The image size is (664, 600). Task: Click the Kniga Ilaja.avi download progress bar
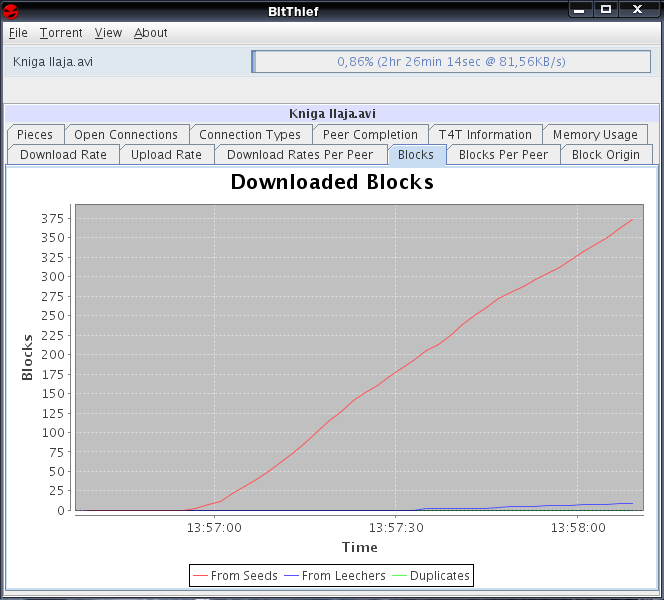point(451,62)
